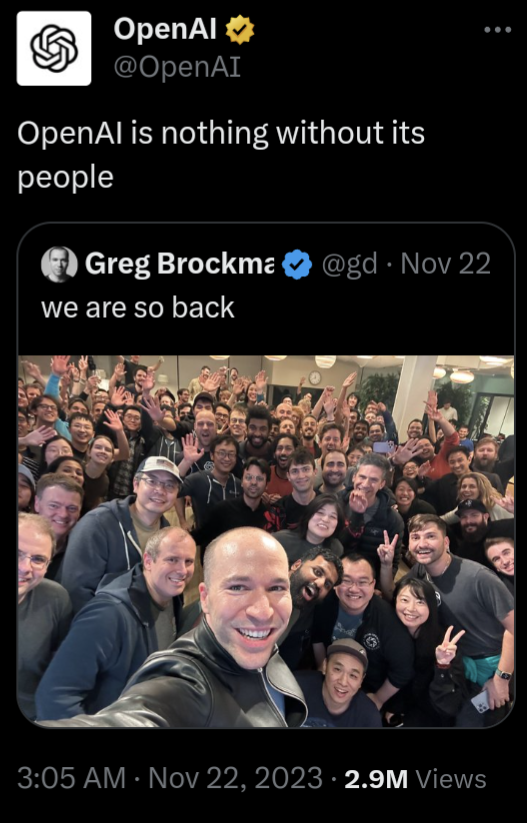Screen dimensions: 527x823
Task: Tap the gold verified badge next to OpenAI
Action: pos(240,30)
